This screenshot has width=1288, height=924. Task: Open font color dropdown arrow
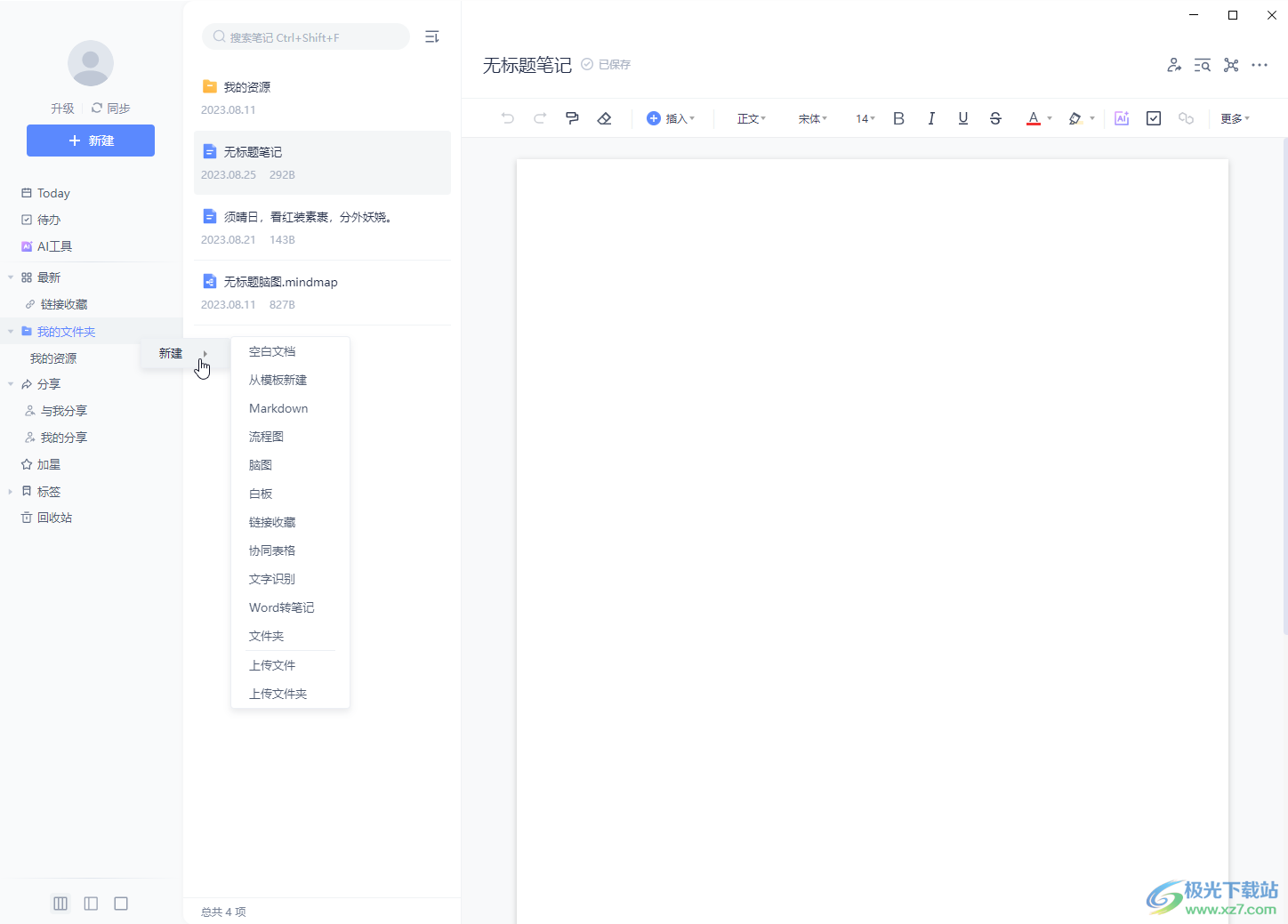1050,118
